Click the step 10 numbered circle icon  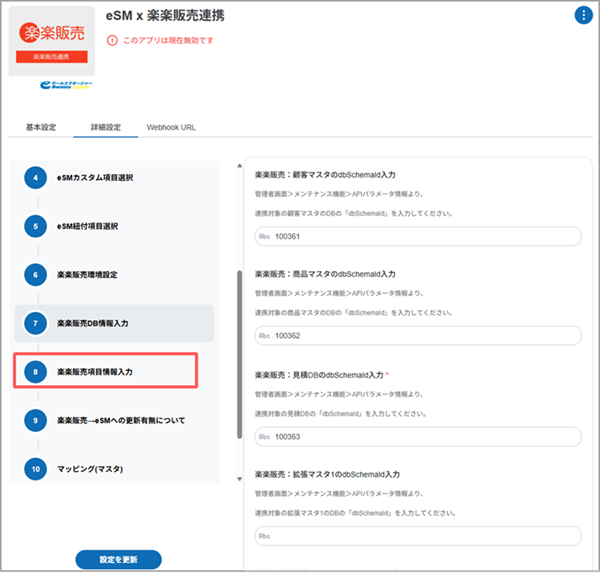coord(35,469)
